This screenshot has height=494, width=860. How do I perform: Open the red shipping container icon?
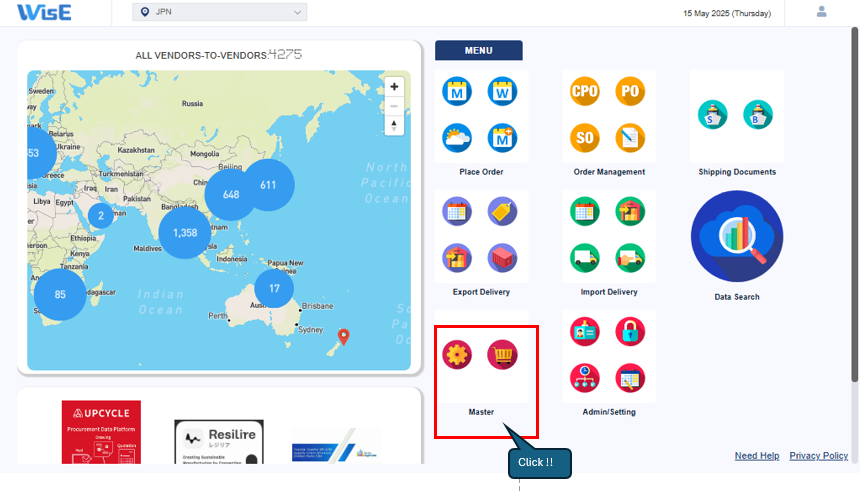click(502, 257)
